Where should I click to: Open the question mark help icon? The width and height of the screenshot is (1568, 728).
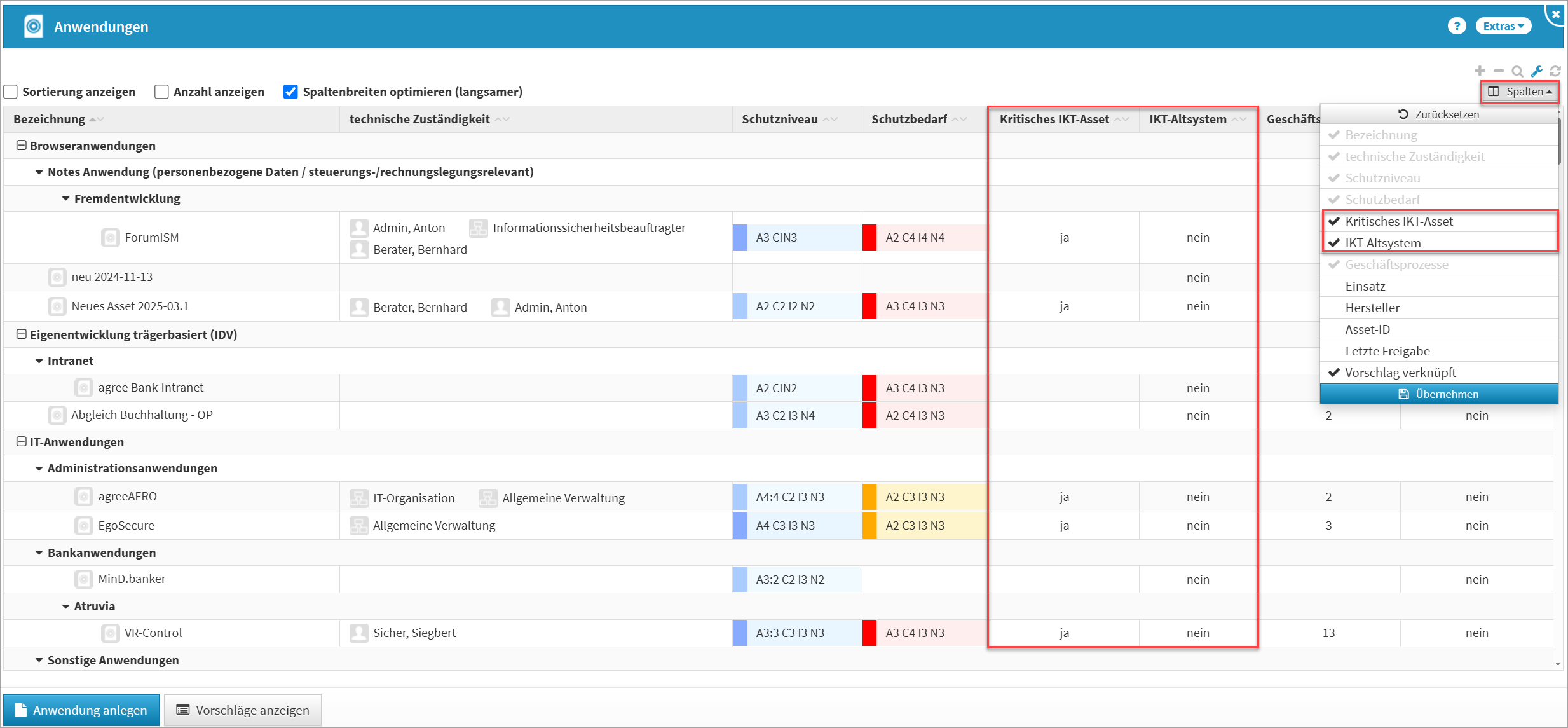tap(1456, 26)
